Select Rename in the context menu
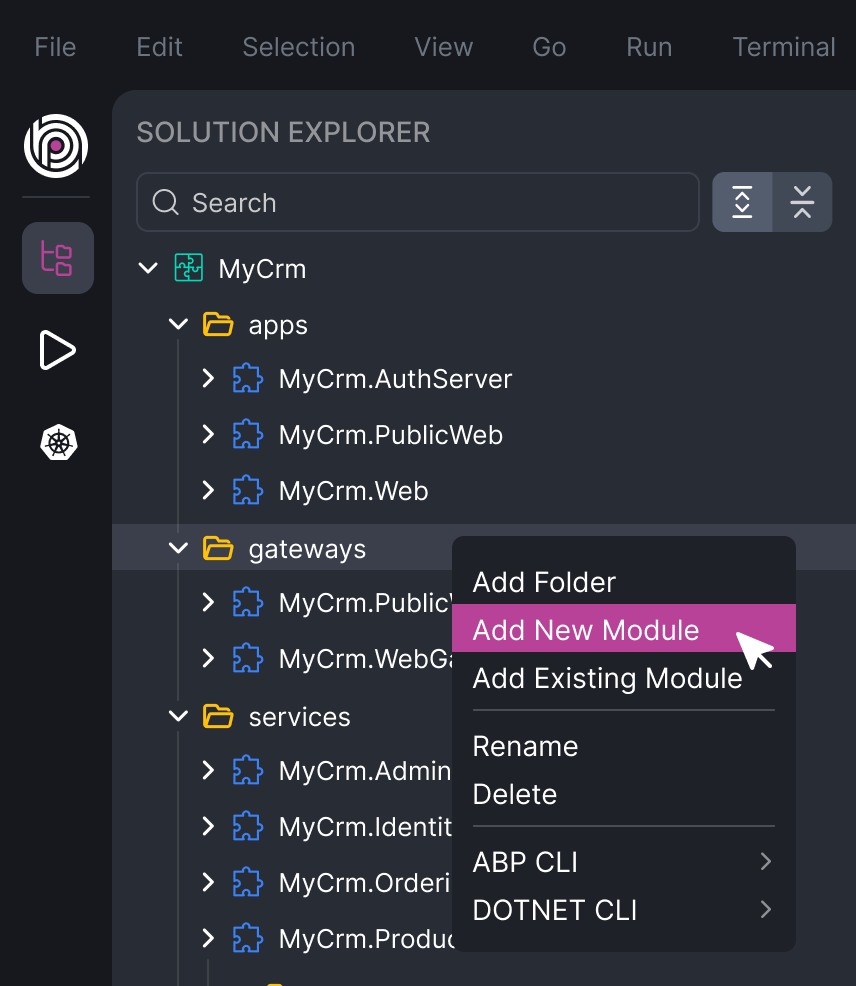The height and width of the screenshot is (986, 856). (624, 746)
